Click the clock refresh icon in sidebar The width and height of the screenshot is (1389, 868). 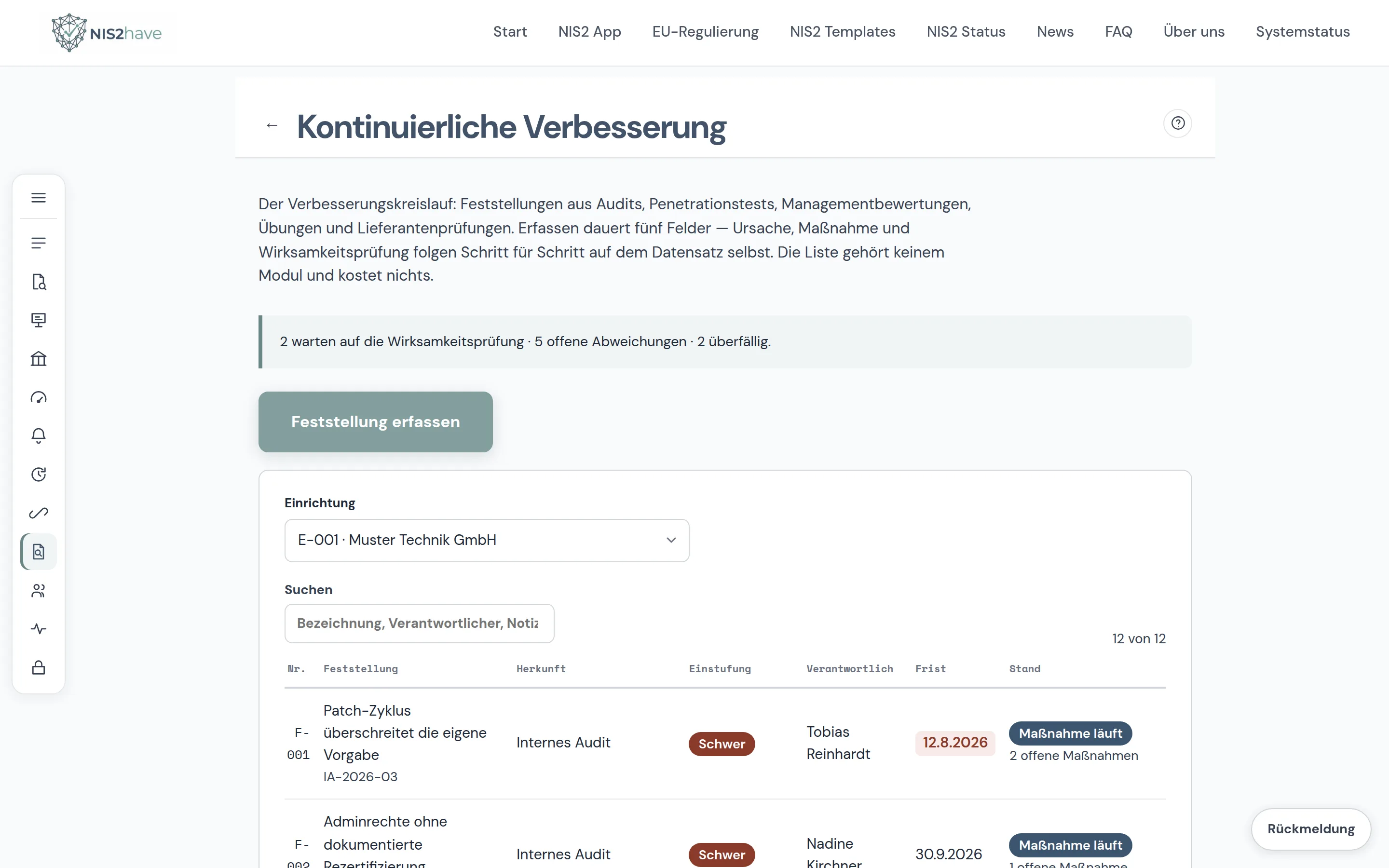(39, 474)
